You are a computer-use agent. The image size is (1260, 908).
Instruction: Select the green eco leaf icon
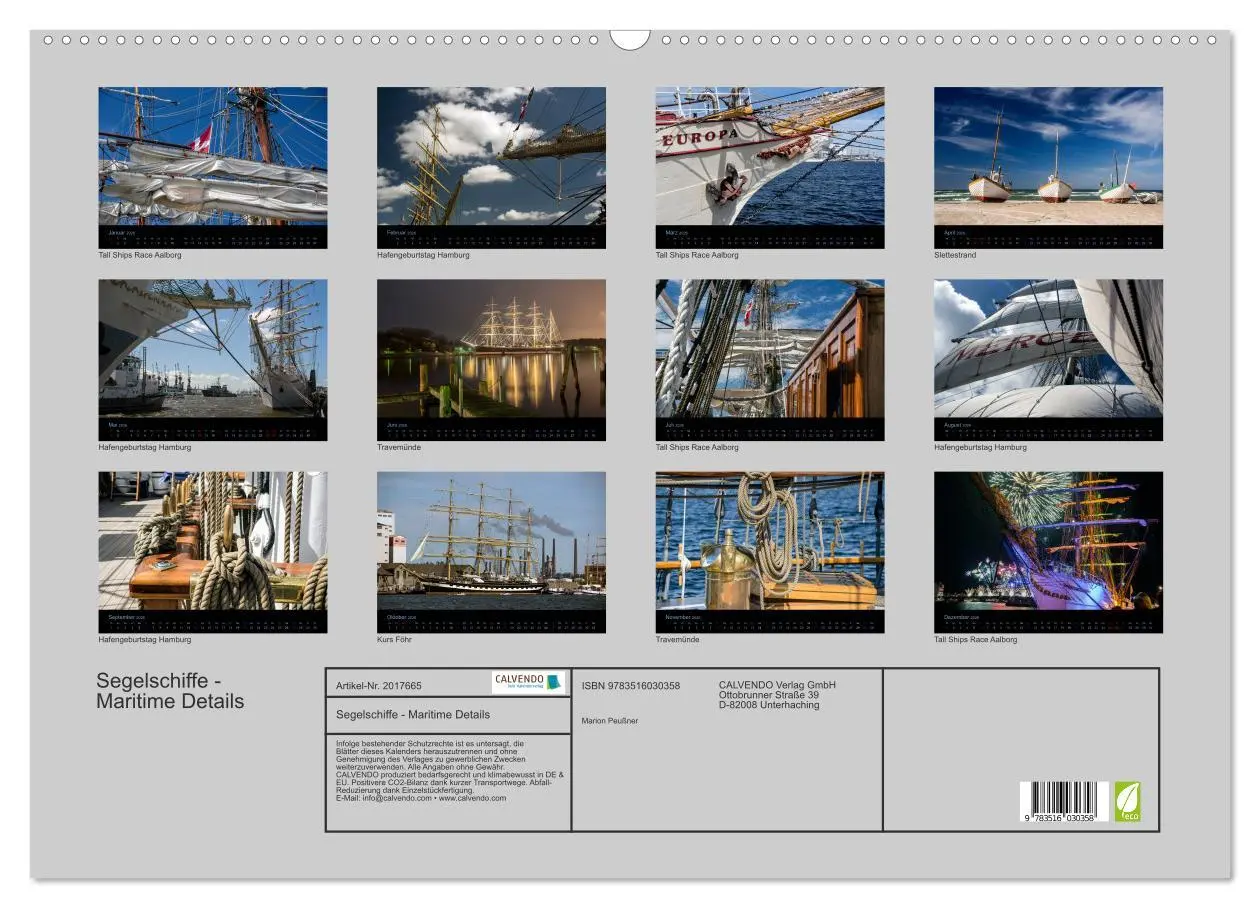1129,800
